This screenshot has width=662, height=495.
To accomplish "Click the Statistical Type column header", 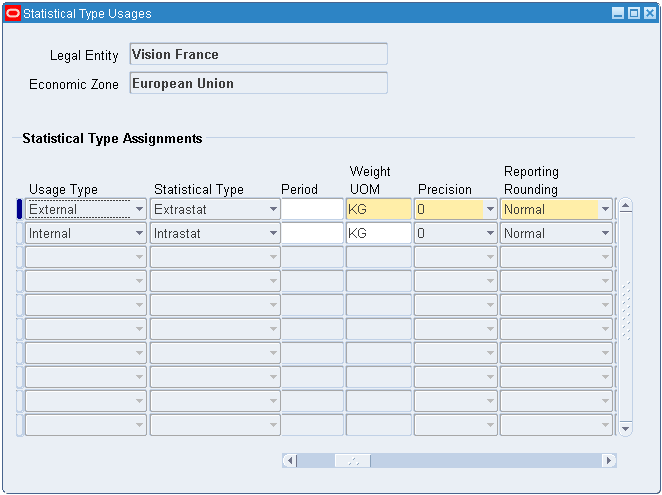I will [199, 189].
